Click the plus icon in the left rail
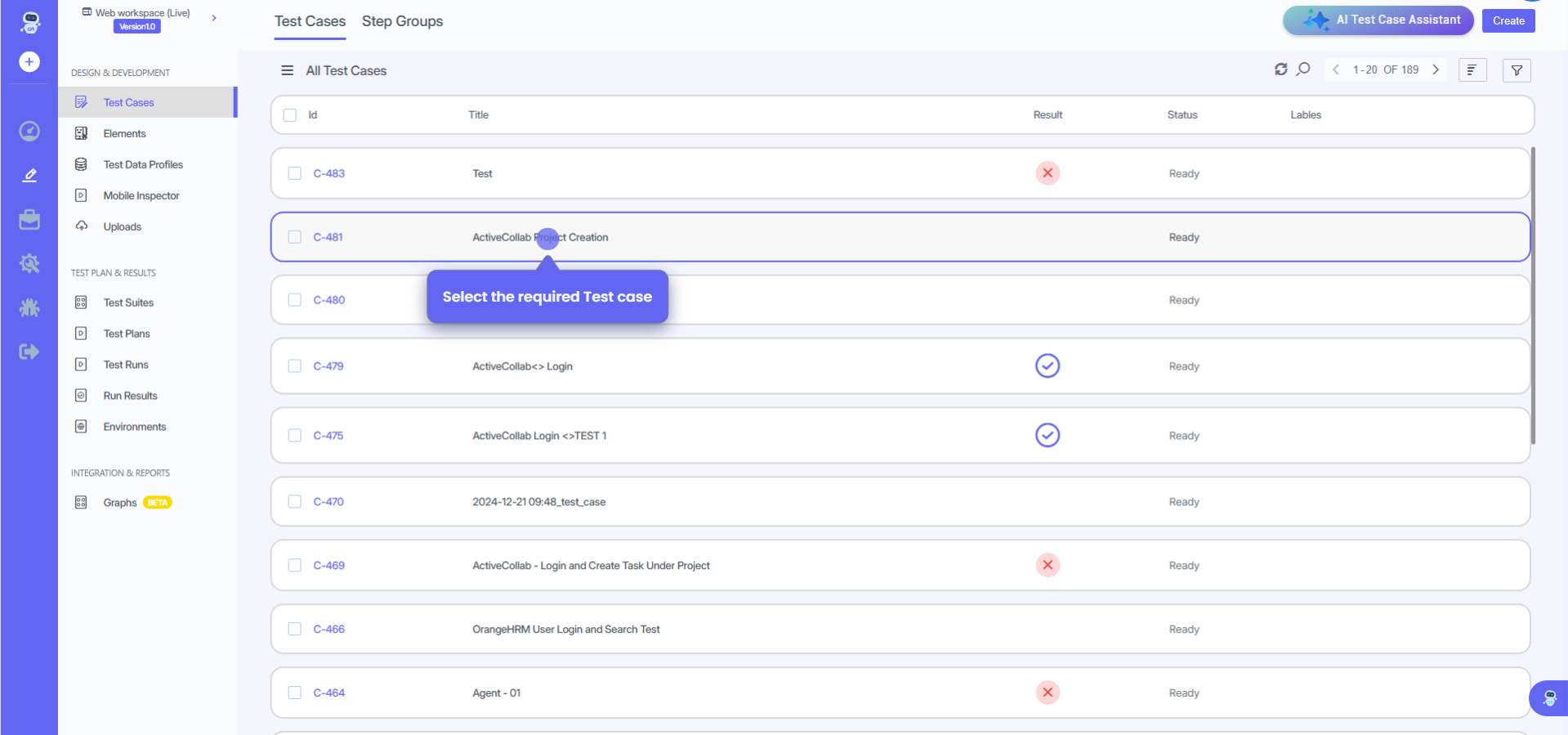 (29, 62)
